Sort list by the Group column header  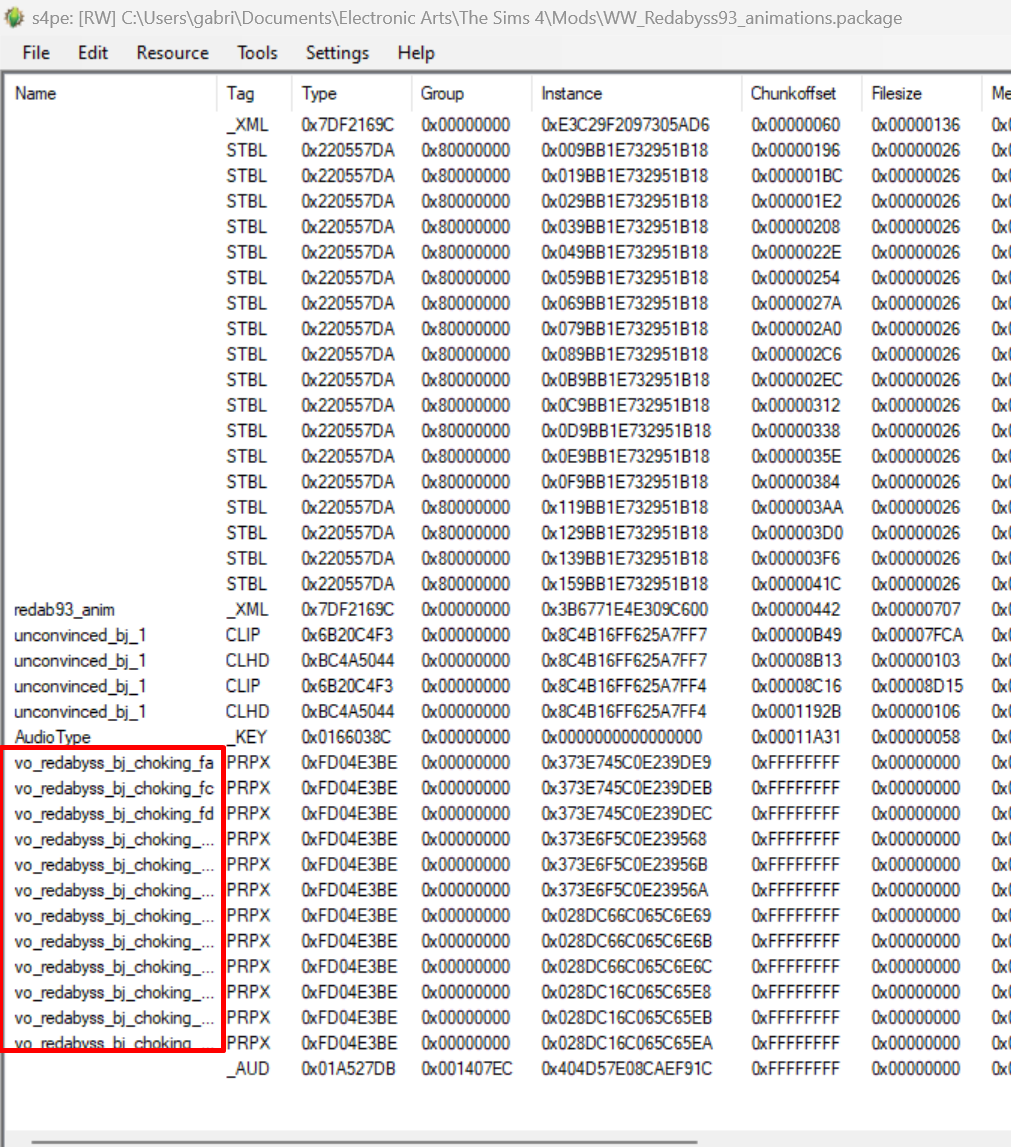pyautogui.click(x=442, y=94)
